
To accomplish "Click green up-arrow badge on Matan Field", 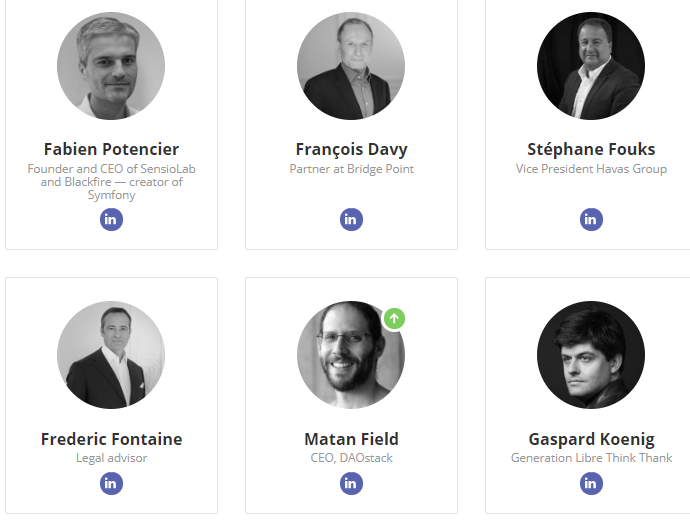I will pos(395,319).
